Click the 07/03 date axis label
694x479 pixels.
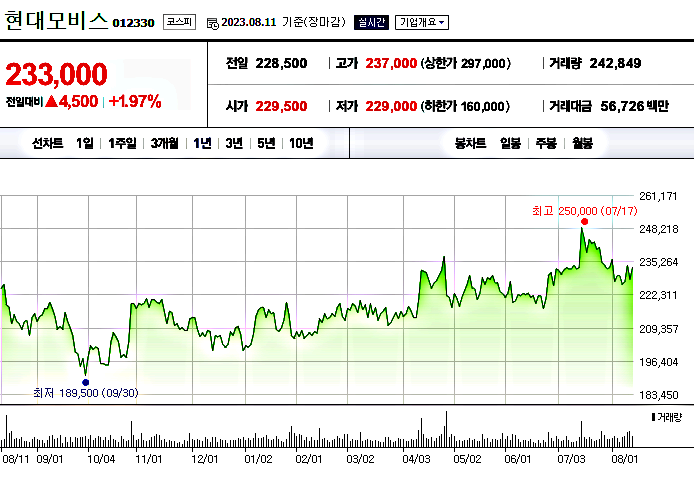click(571, 459)
